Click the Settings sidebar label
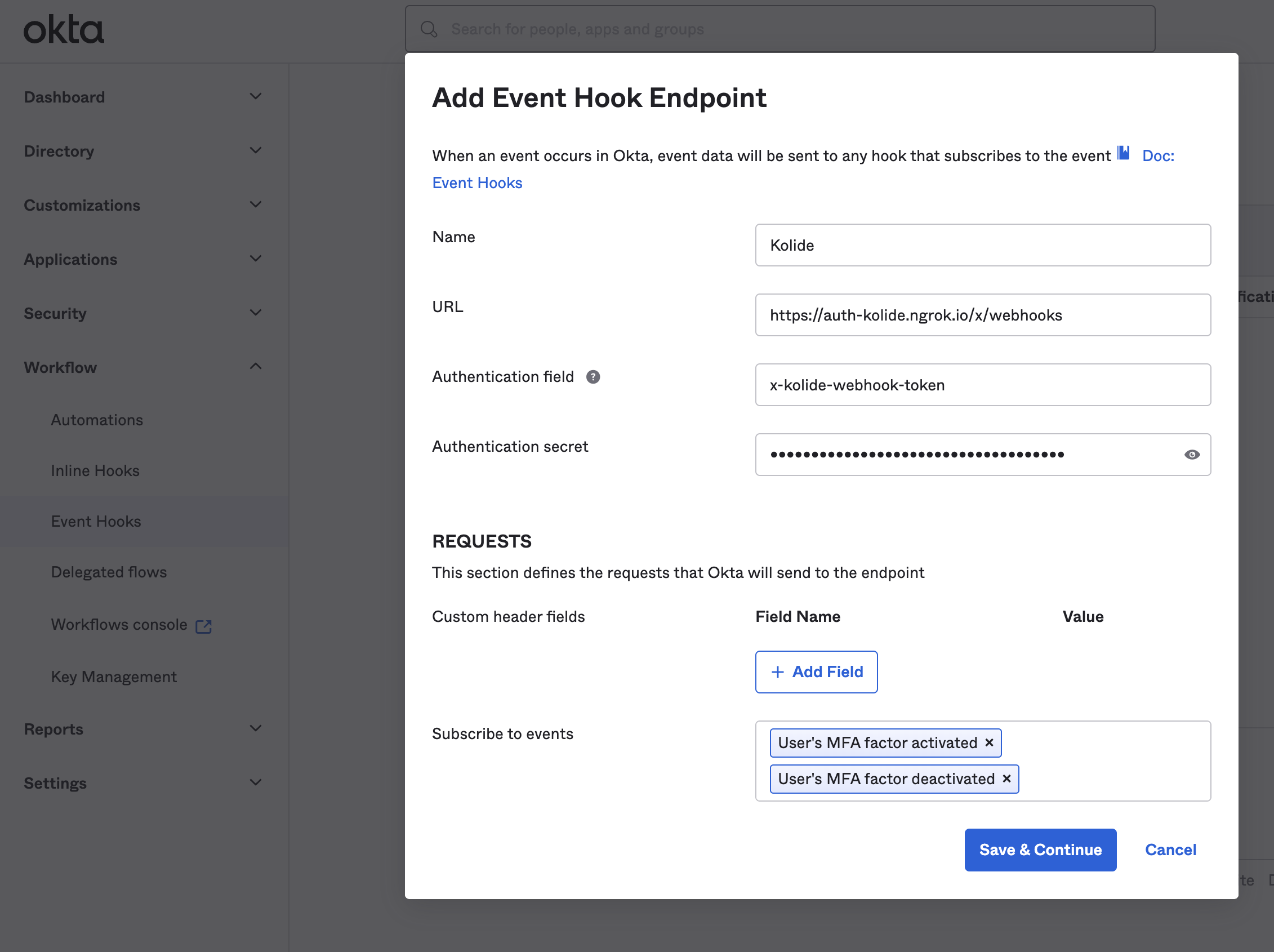 [55, 783]
